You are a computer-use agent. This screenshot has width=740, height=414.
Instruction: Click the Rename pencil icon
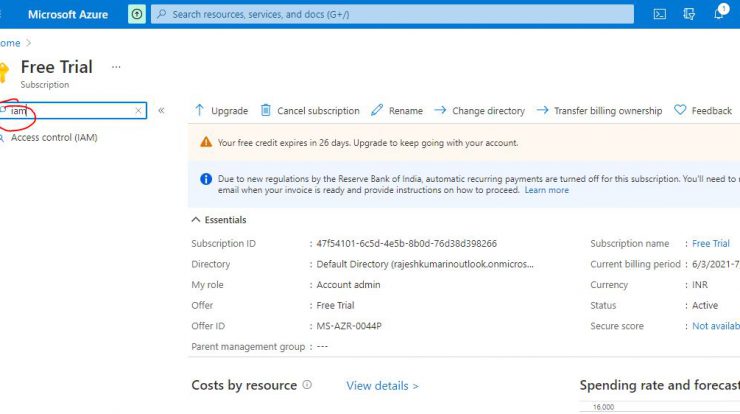pyautogui.click(x=377, y=110)
